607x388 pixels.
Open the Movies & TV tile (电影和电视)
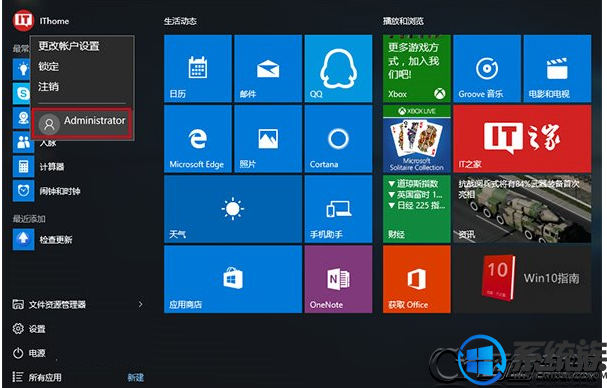[x=557, y=69]
